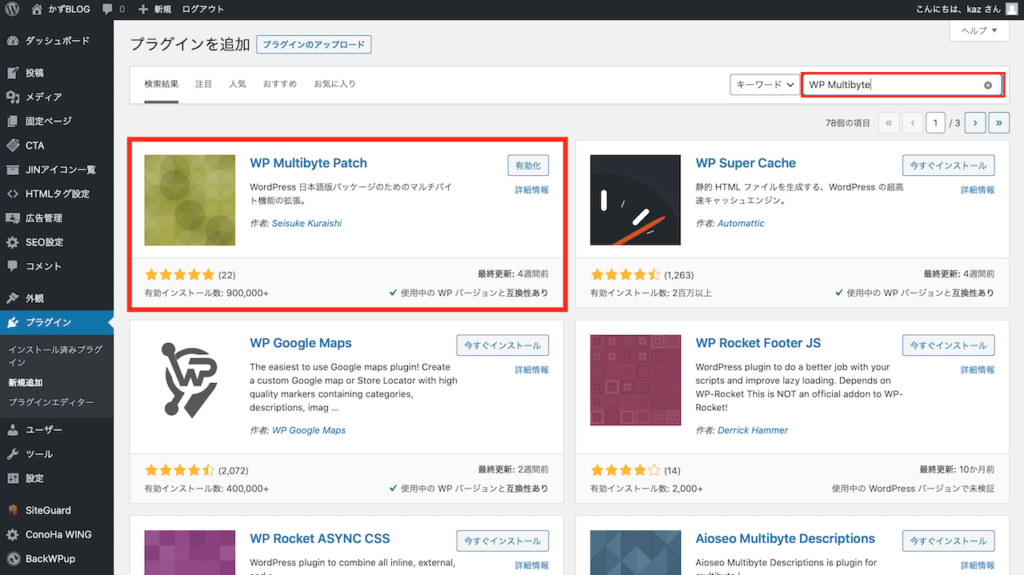Open author Seisuke Kuraishi link
The height and width of the screenshot is (575, 1024).
point(306,223)
